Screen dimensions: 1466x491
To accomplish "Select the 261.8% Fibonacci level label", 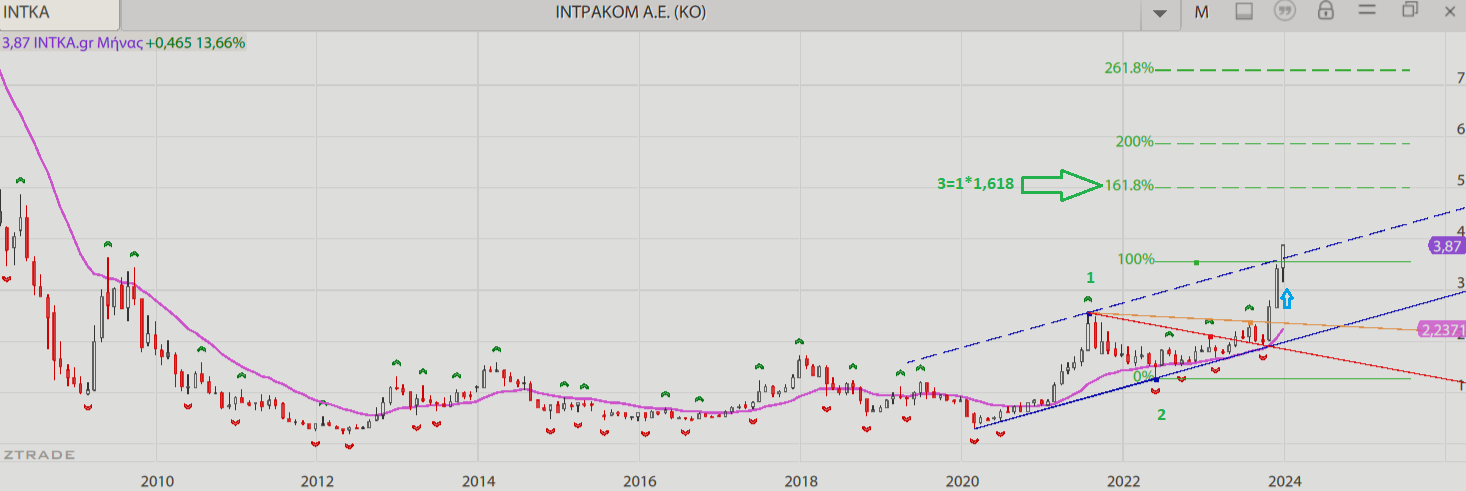I will (1129, 69).
